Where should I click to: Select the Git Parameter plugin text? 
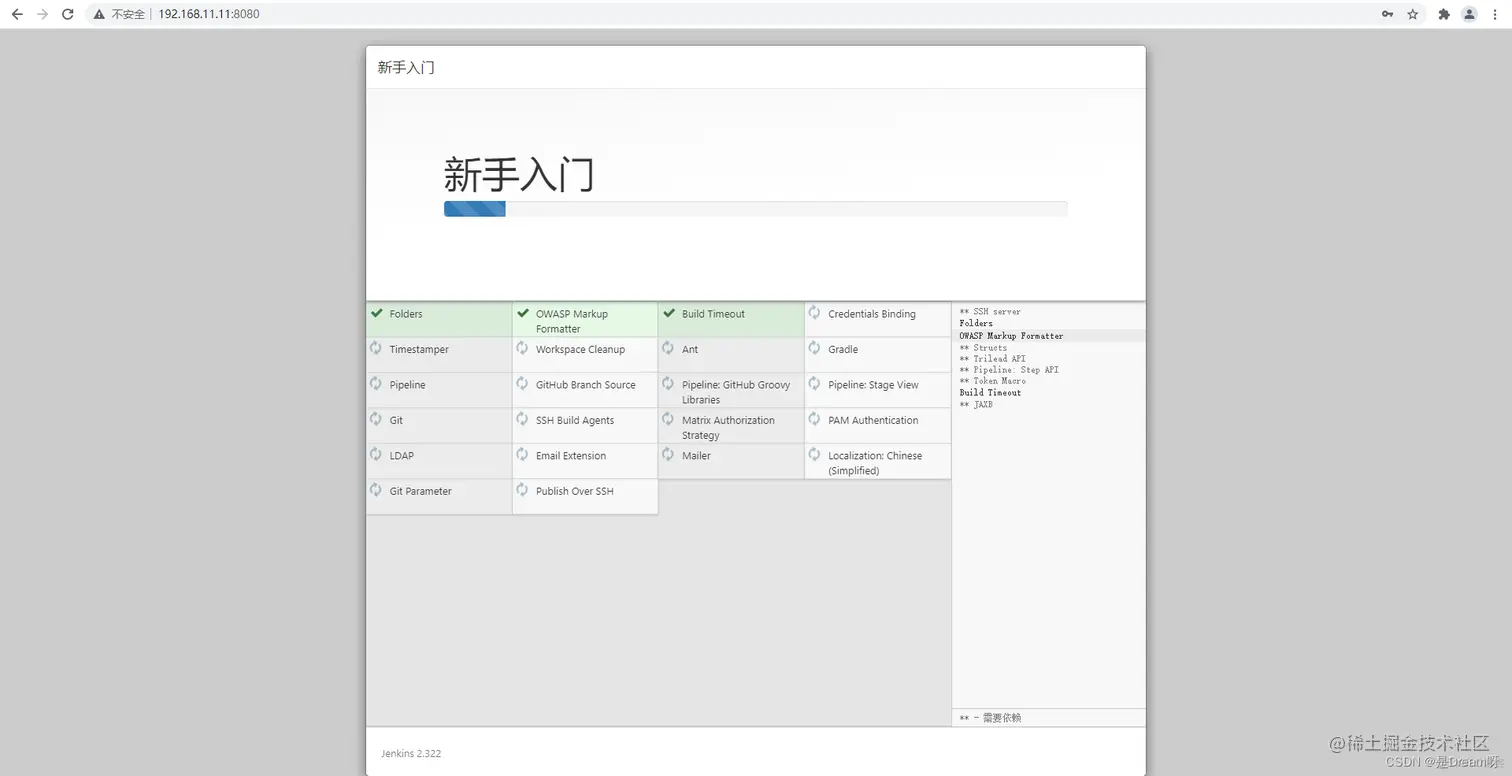[x=421, y=491]
